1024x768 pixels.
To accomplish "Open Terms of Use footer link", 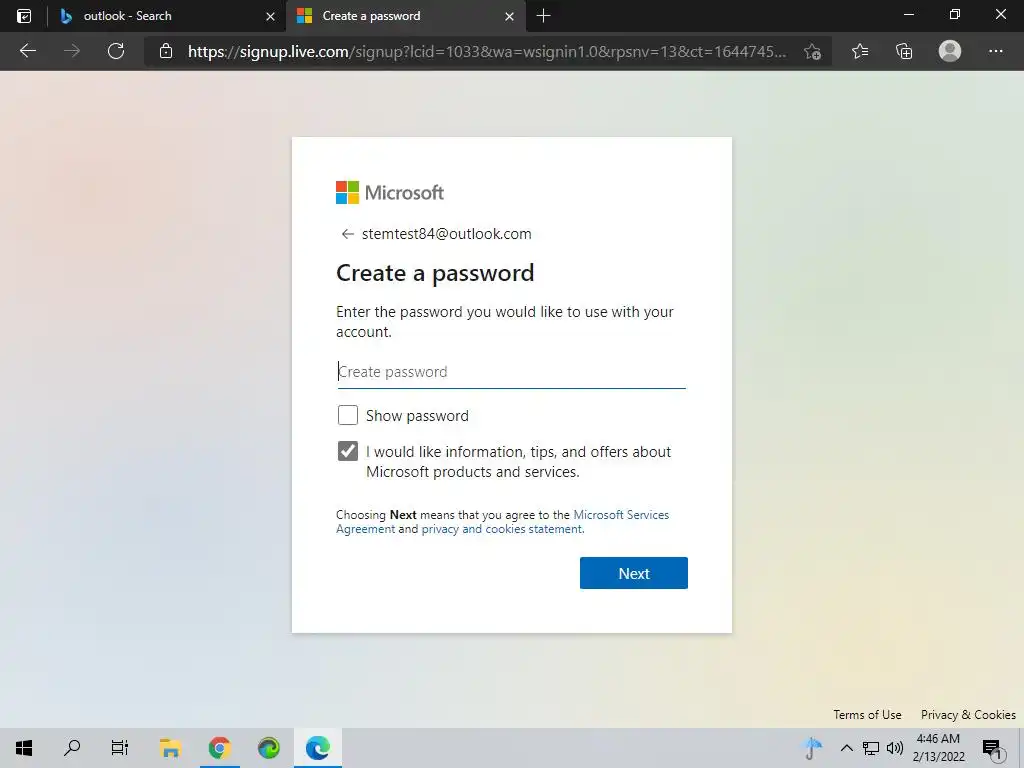I will click(867, 715).
